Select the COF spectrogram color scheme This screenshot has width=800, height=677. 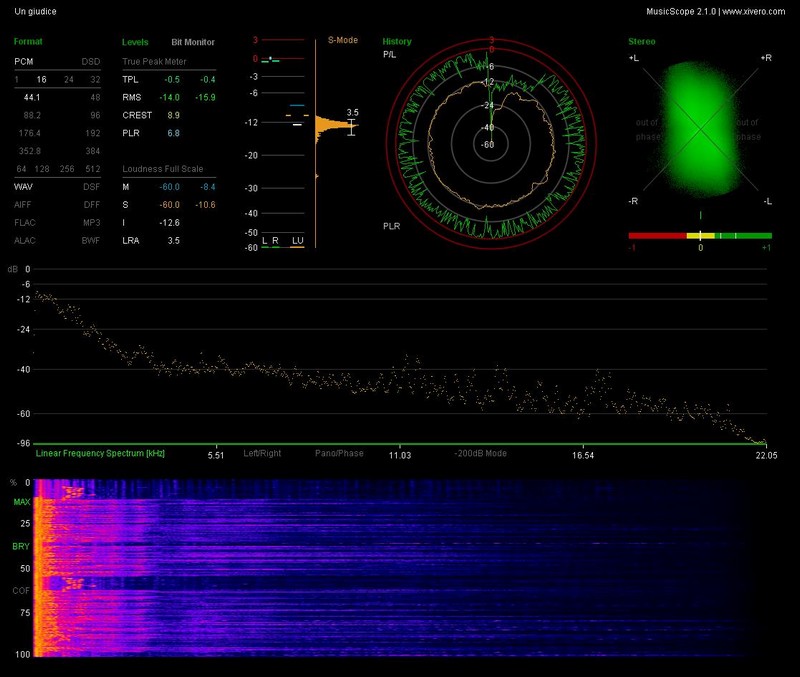click(x=21, y=590)
